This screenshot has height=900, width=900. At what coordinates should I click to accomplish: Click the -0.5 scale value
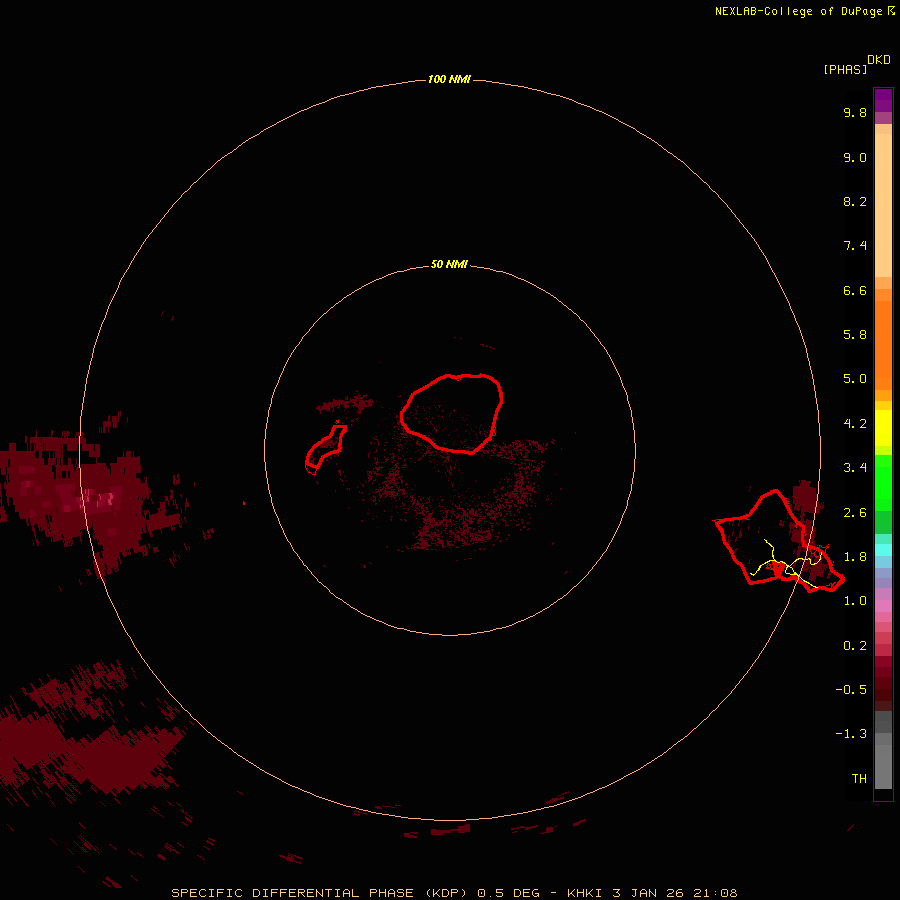[851, 690]
